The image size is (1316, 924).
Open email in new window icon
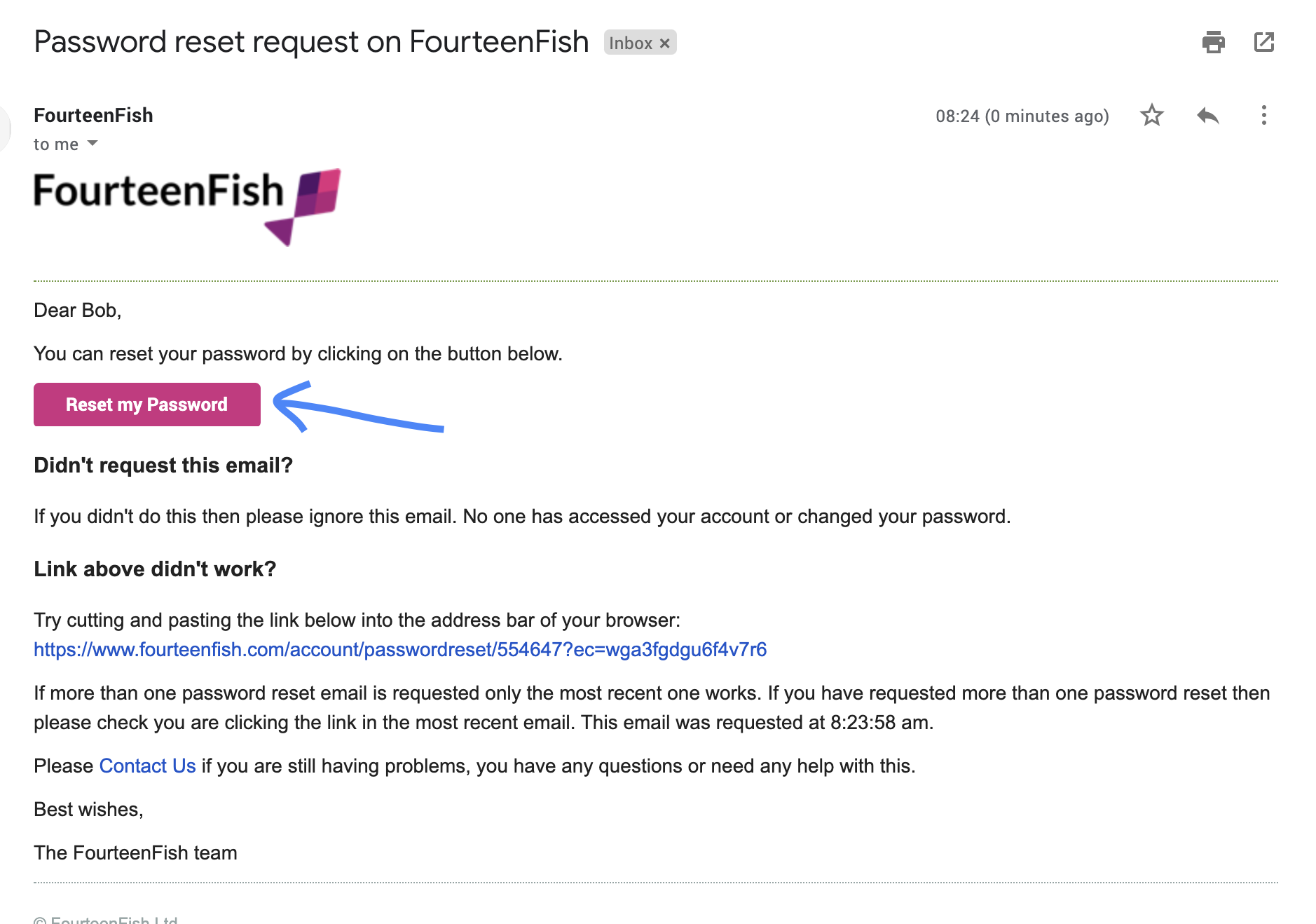coord(1263,43)
